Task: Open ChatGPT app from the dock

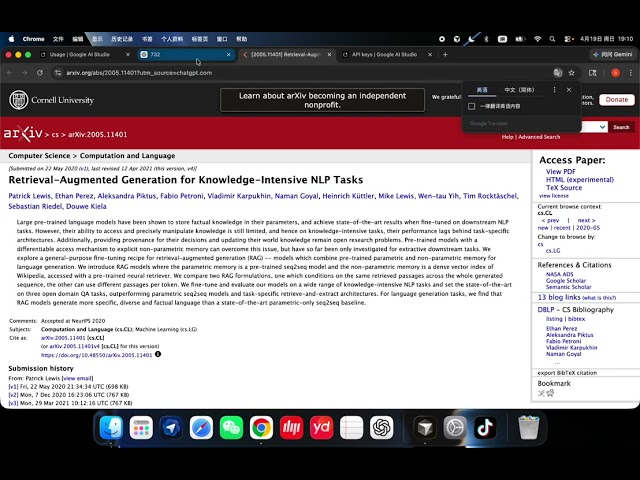Action: pyautogui.click(x=381, y=428)
